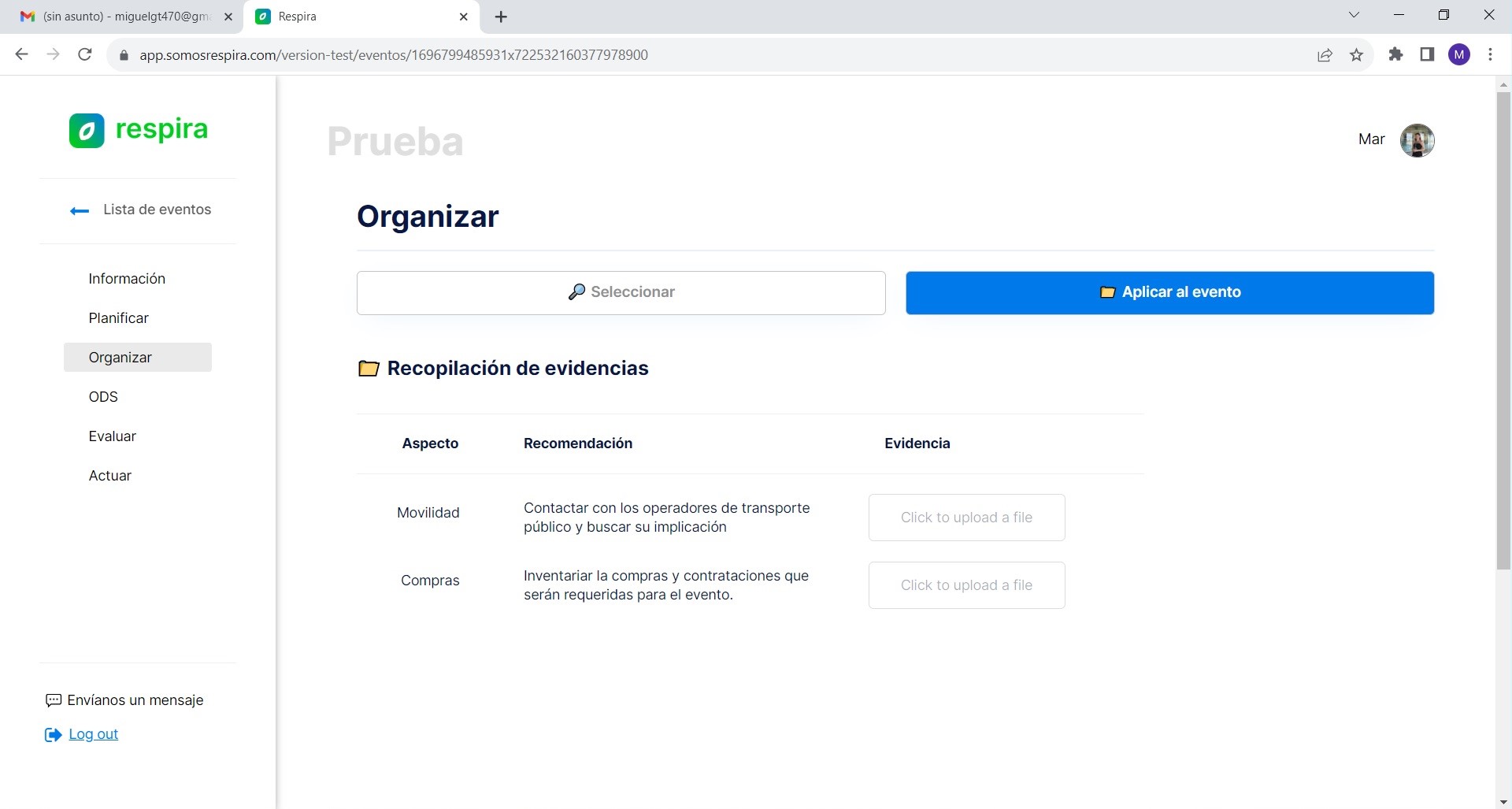Open a new browser tab

pyautogui.click(x=501, y=17)
